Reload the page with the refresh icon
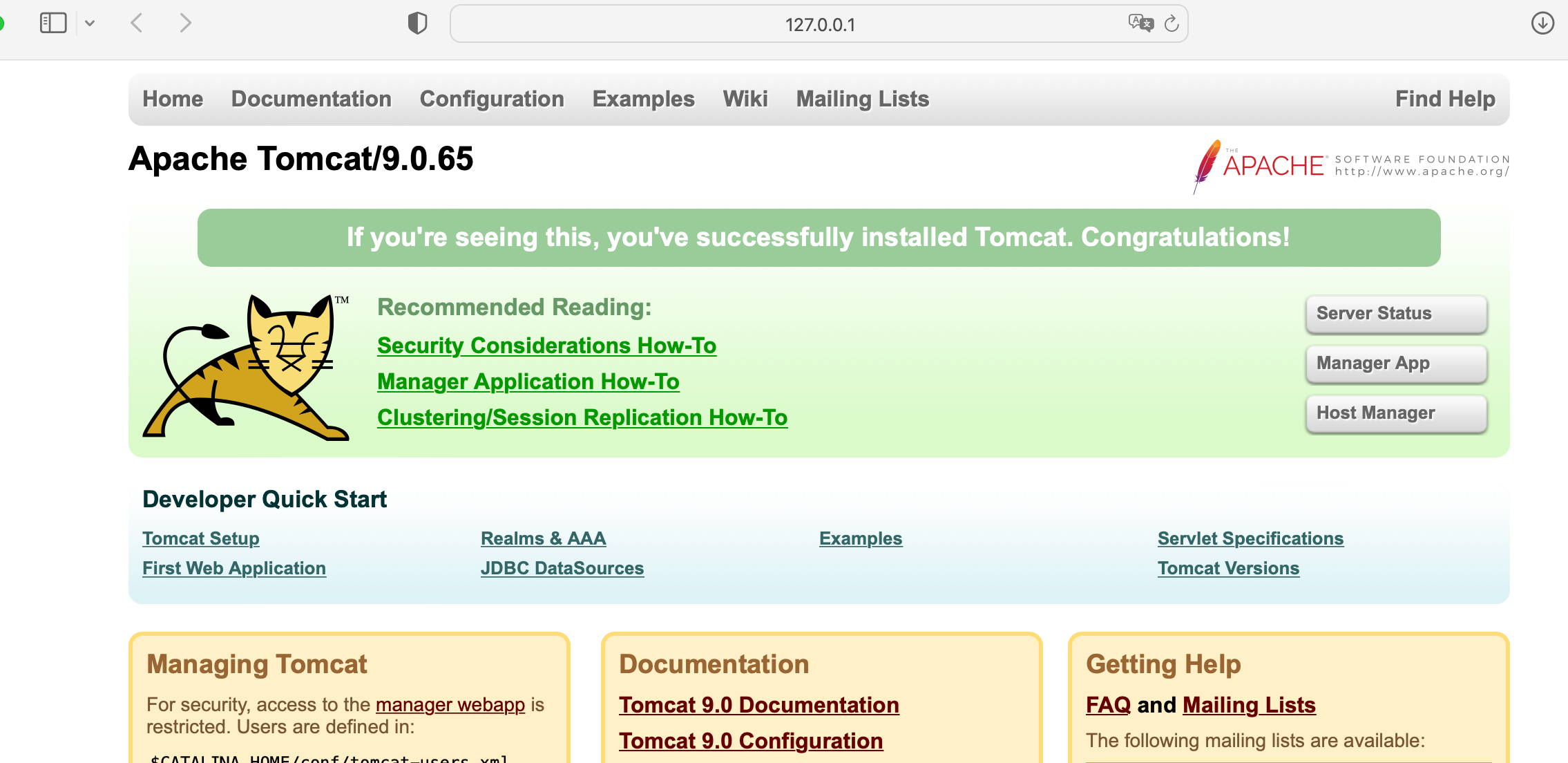The image size is (1568, 763). point(1172,24)
